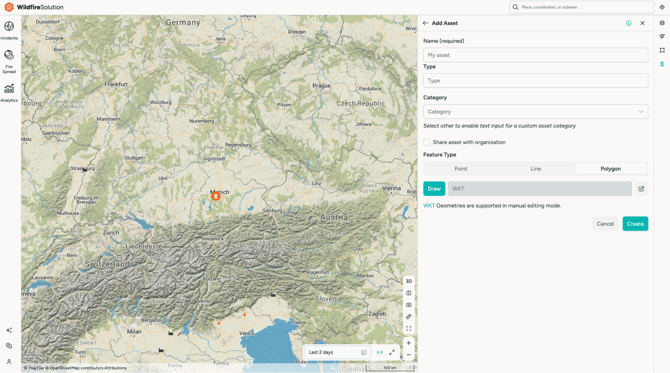Zoom in with the plus button
This screenshot has width=670, height=373.
pyautogui.click(x=408, y=343)
